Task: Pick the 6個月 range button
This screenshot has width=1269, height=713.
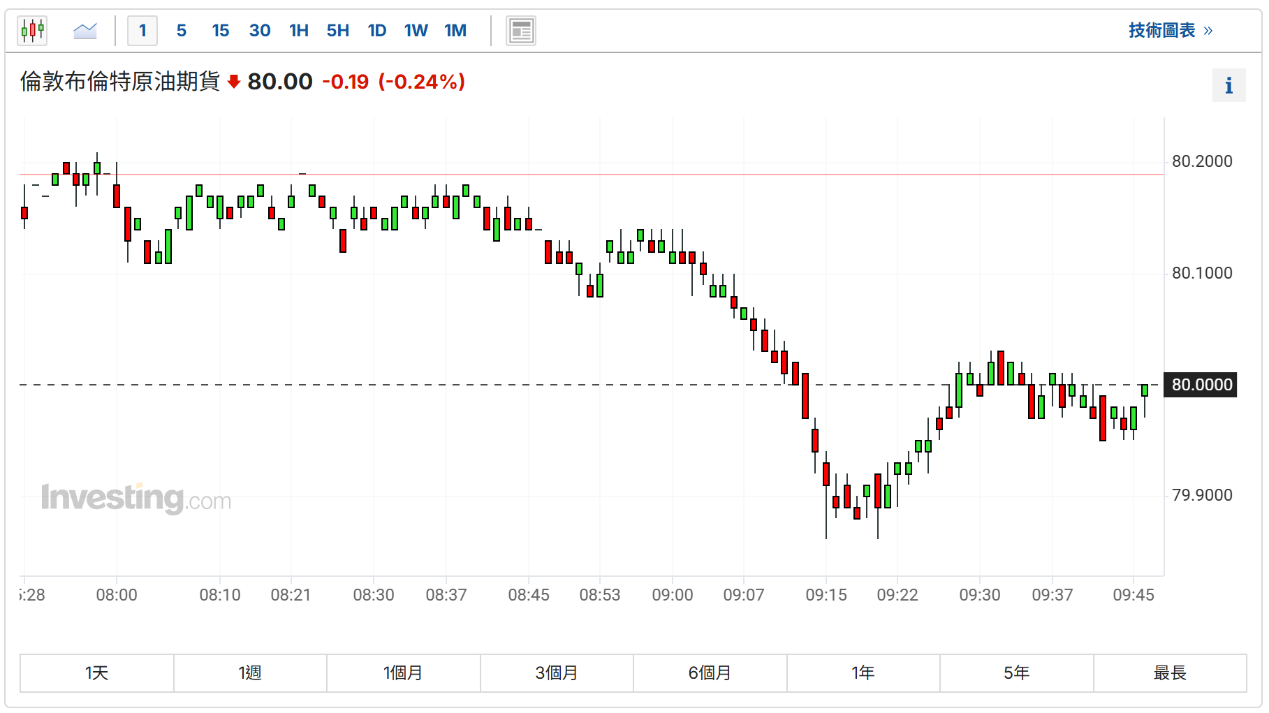Action: 710,673
